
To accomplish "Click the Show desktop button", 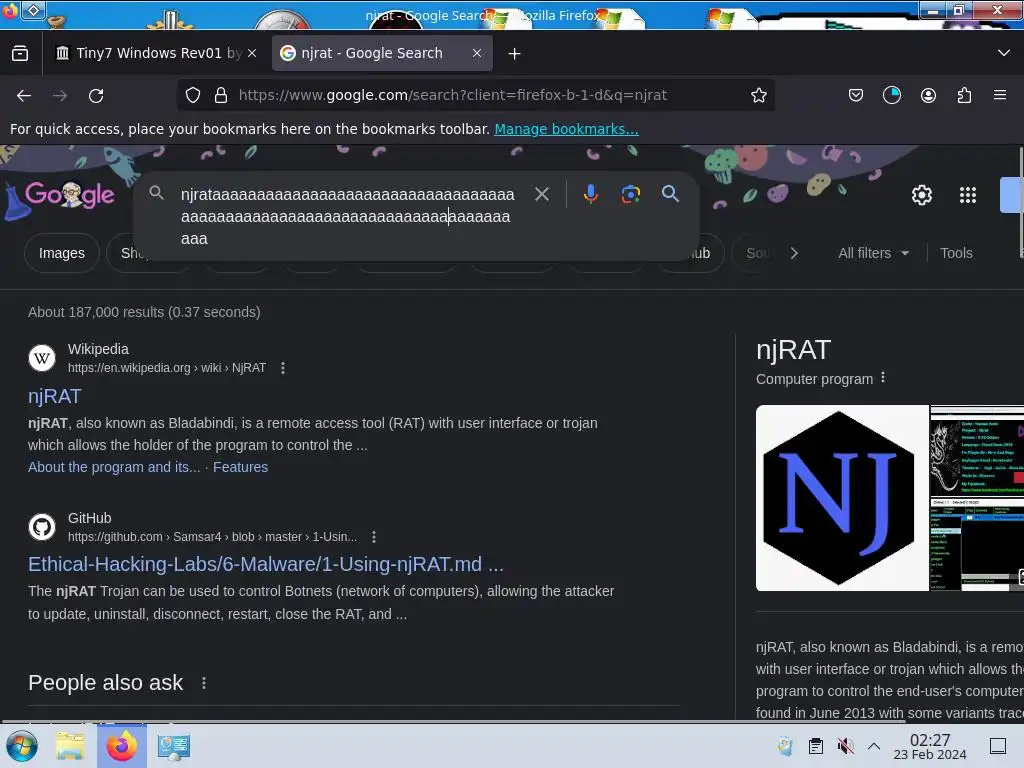I will (x=998, y=746).
